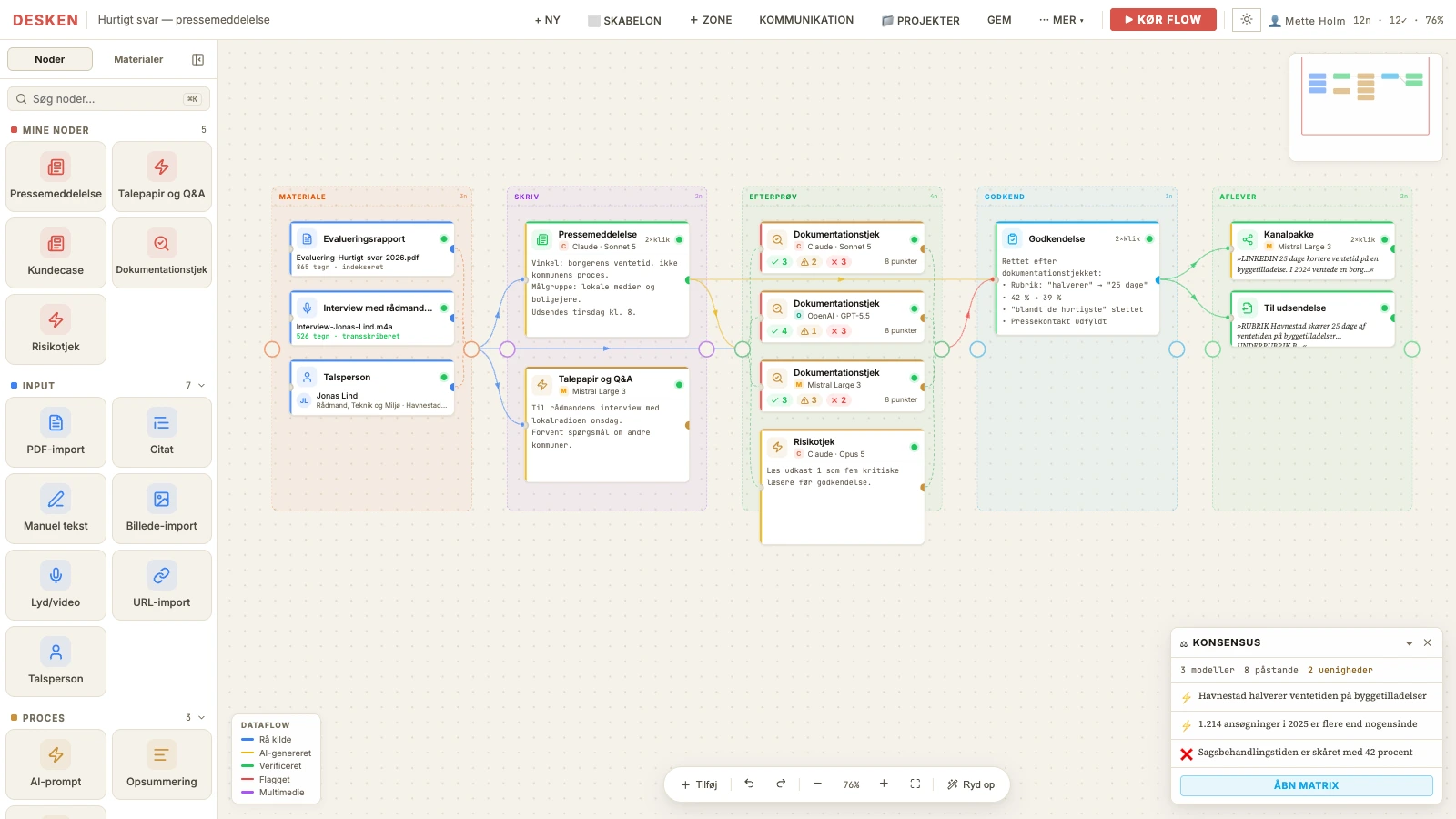Click the fit-to-screen icon
This screenshot has width=1456, height=819.
click(915, 784)
